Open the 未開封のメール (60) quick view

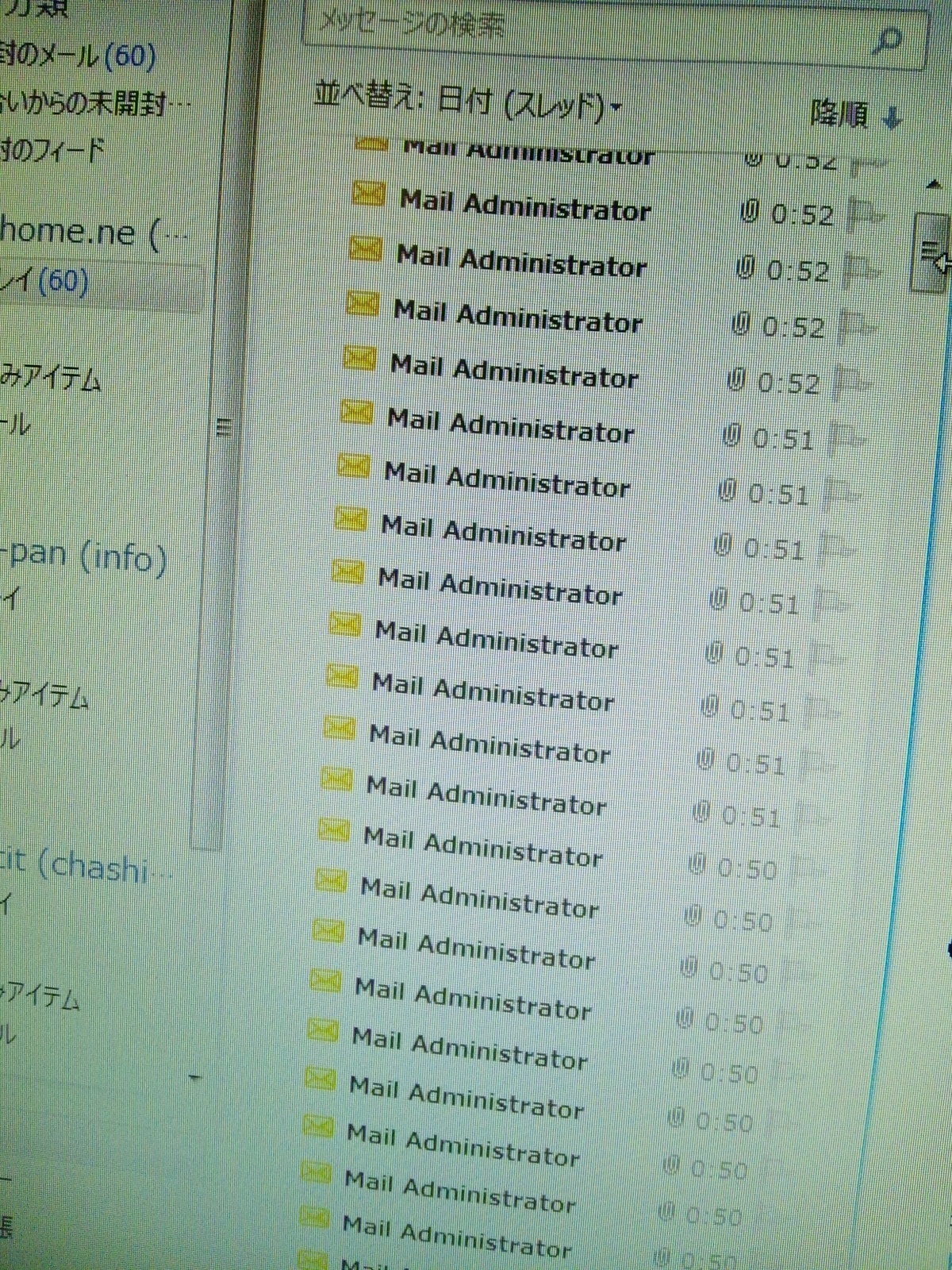[x=78, y=56]
